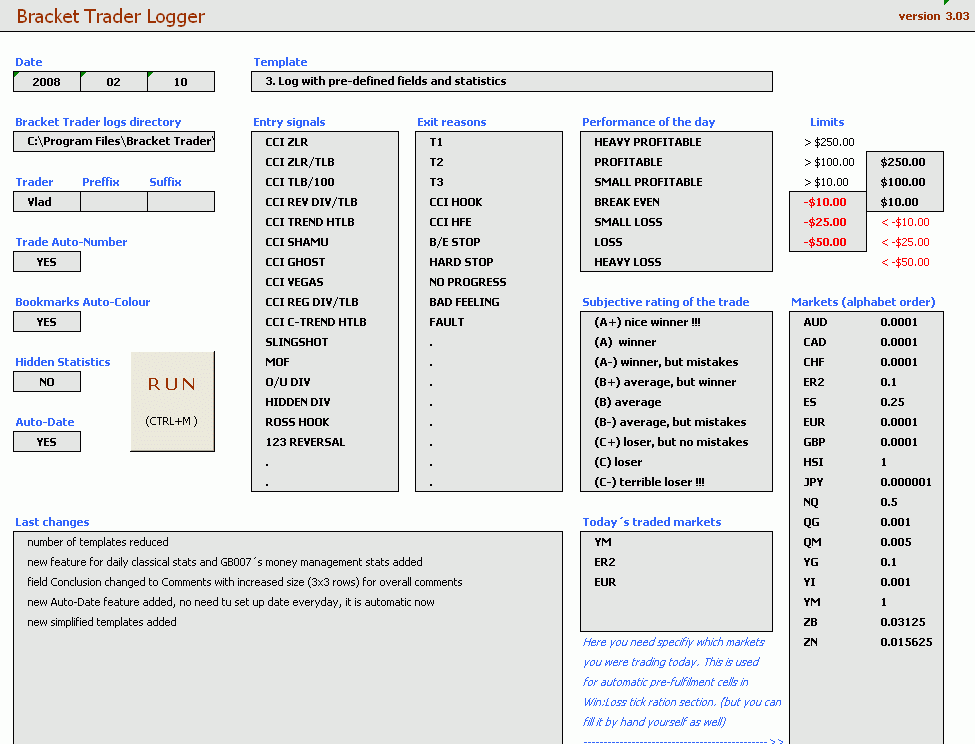This screenshot has height=744, width=975.
Task: Edit the red -$50.00 limit cell
Action: point(828,242)
